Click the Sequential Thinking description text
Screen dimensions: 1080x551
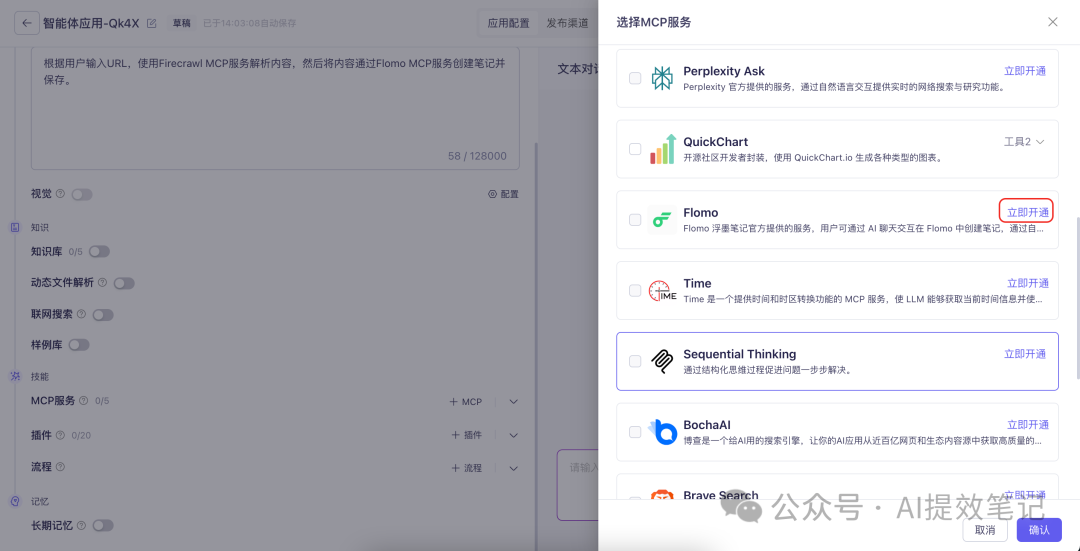coord(768,370)
